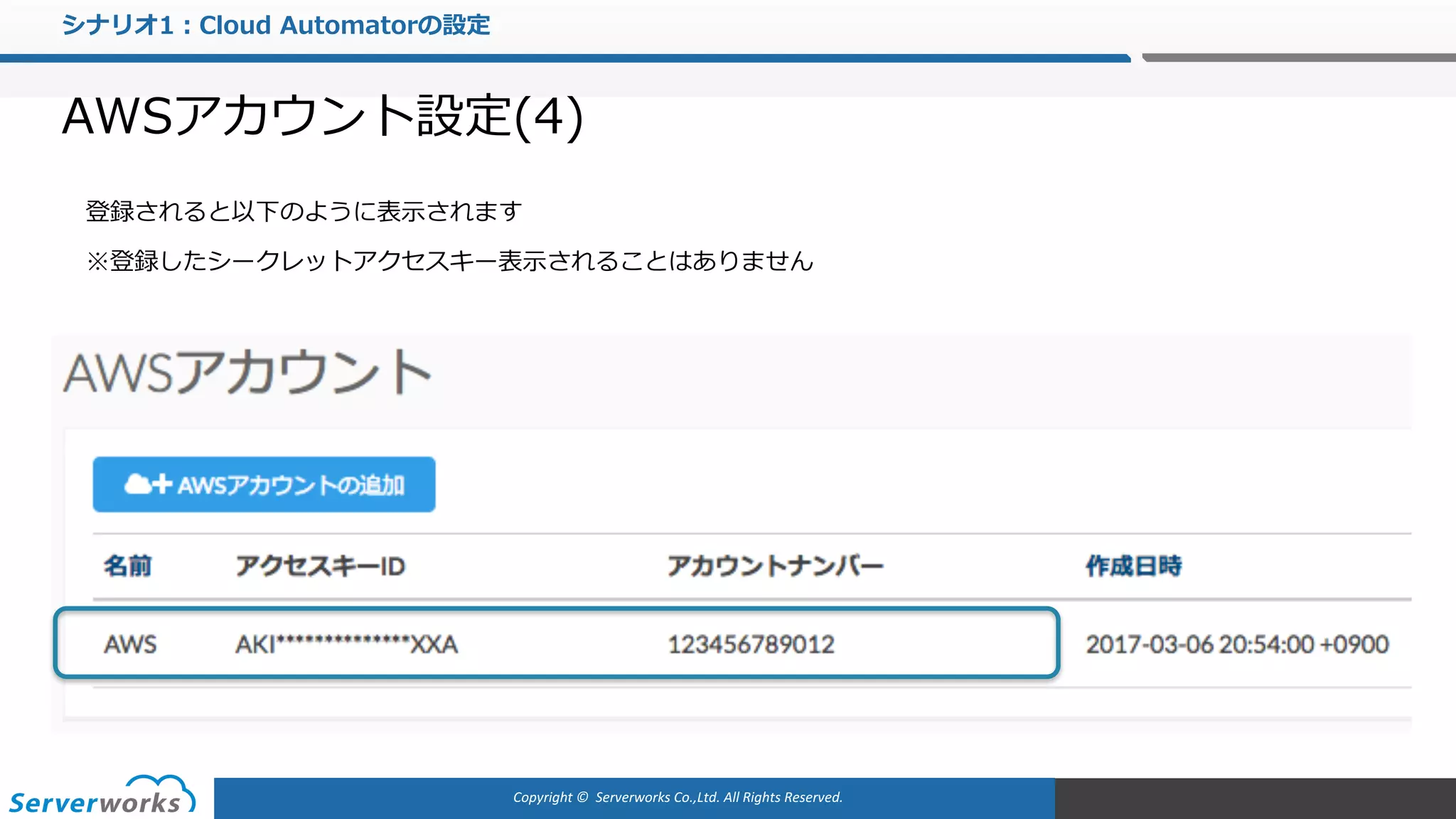Click the シナリオ1 Cloud Automatorの設定 header
1456x819 pixels.
pos(276,26)
